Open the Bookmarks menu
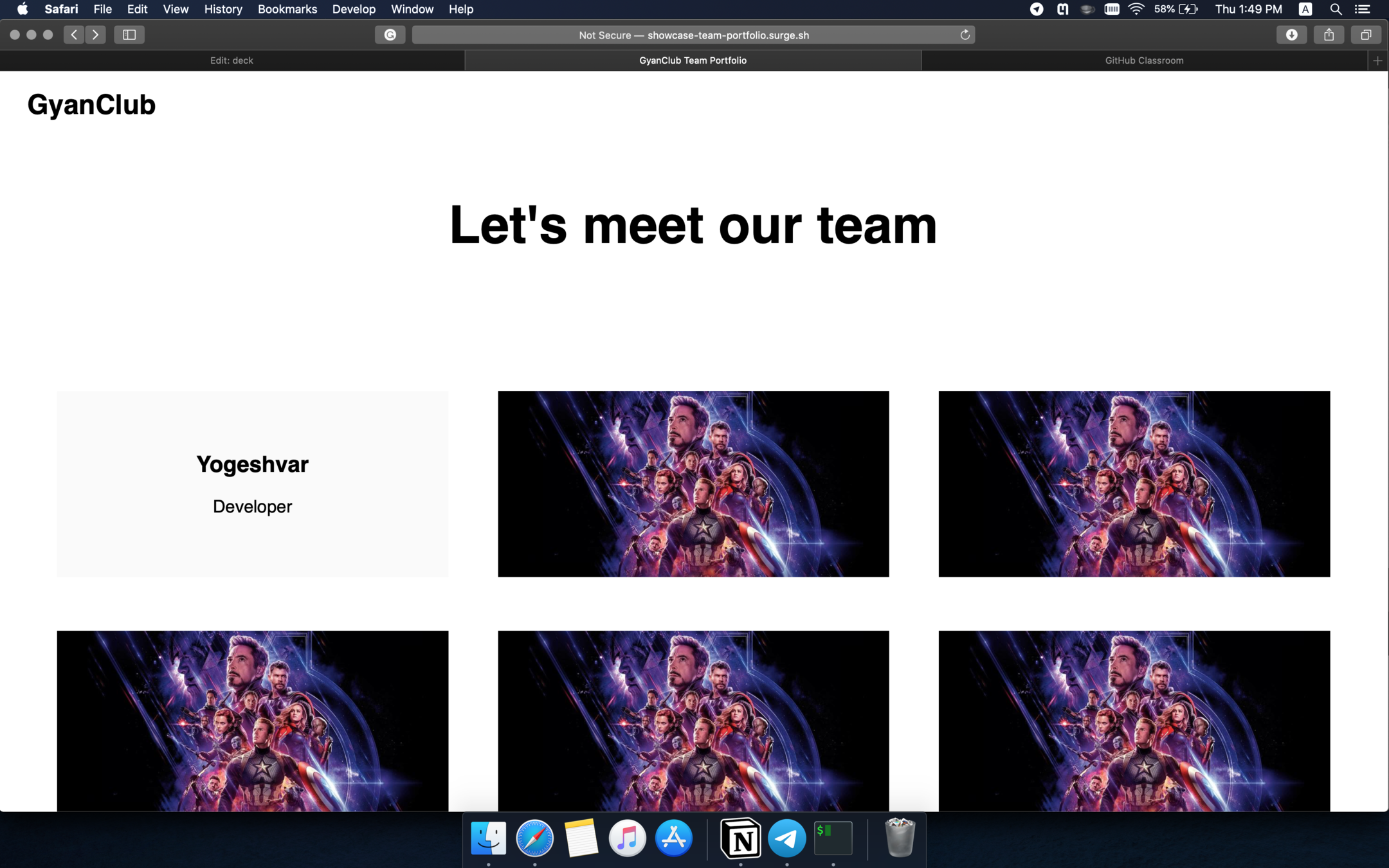Viewport: 1389px width, 868px height. pos(287,9)
